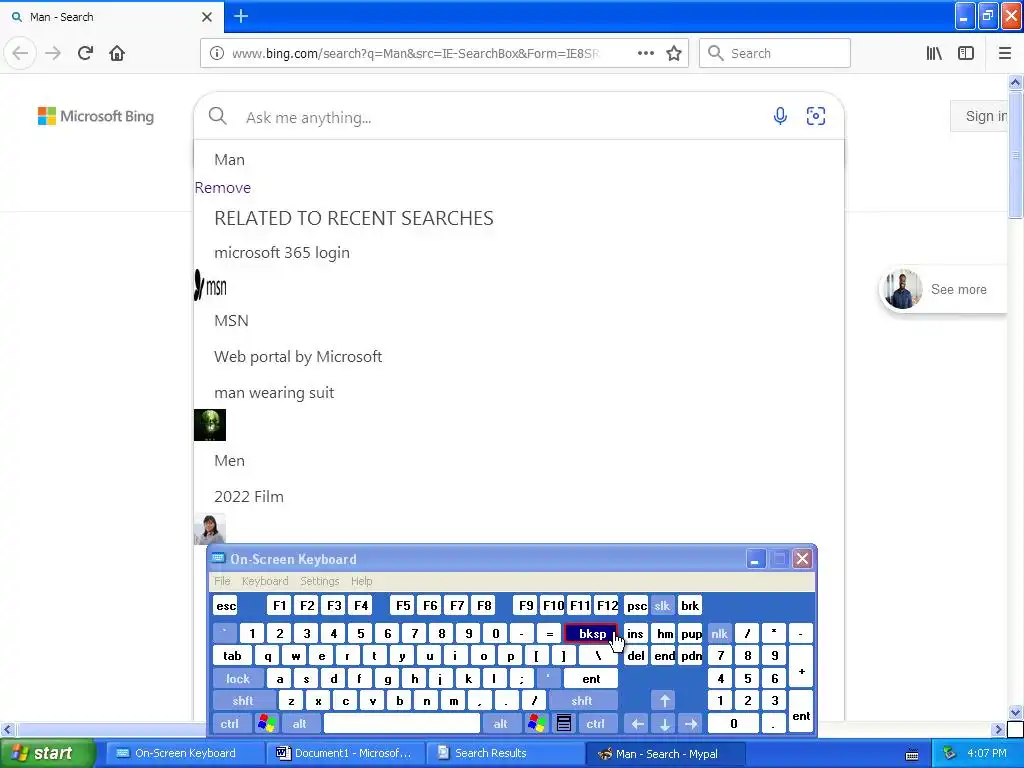Toggle the nlk num lock key
Viewport: 1024px width, 768px height.
point(720,633)
